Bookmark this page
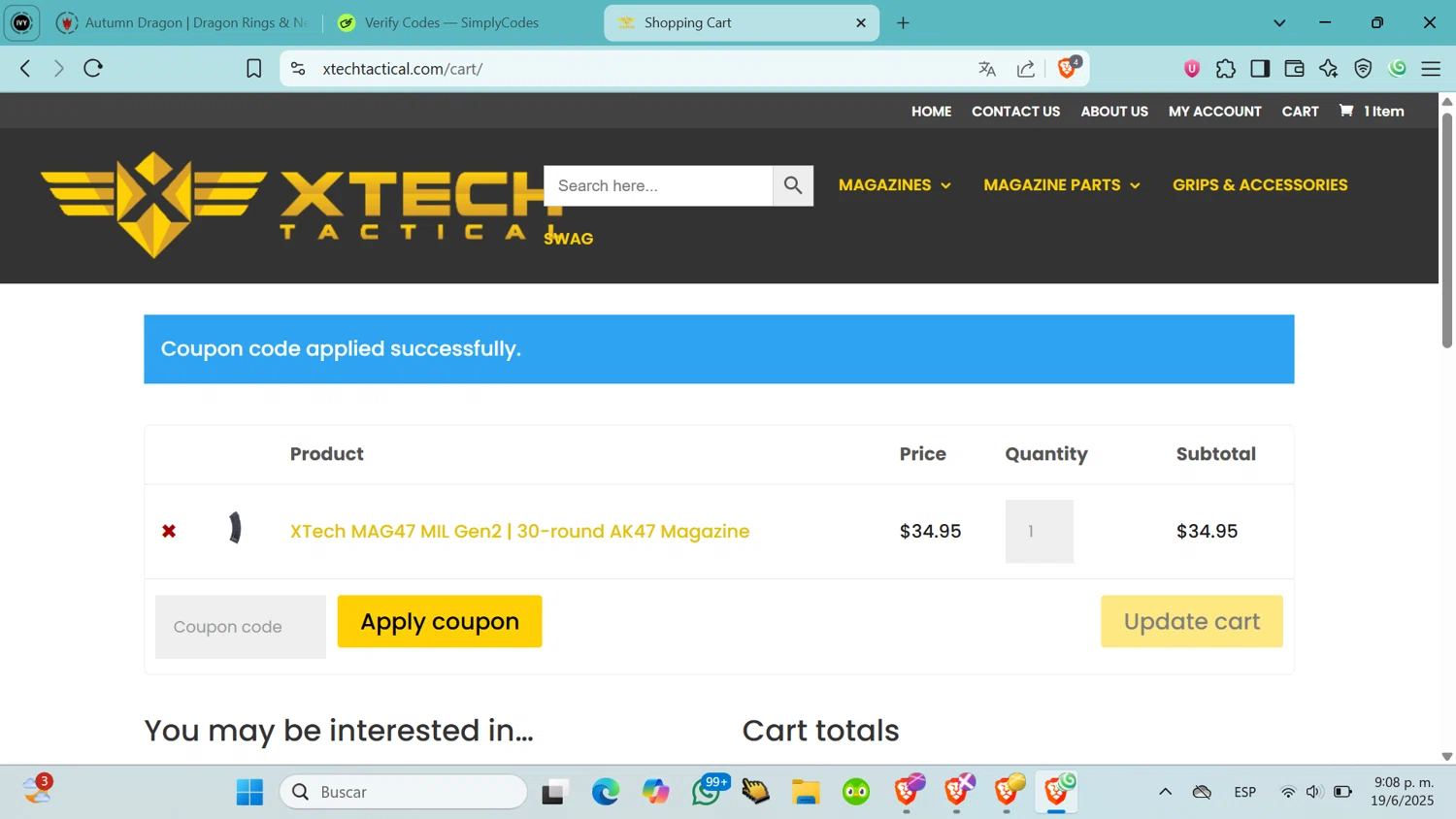Image resolution: width=1456 pixels, height=819 pixels. click(253, 68)
